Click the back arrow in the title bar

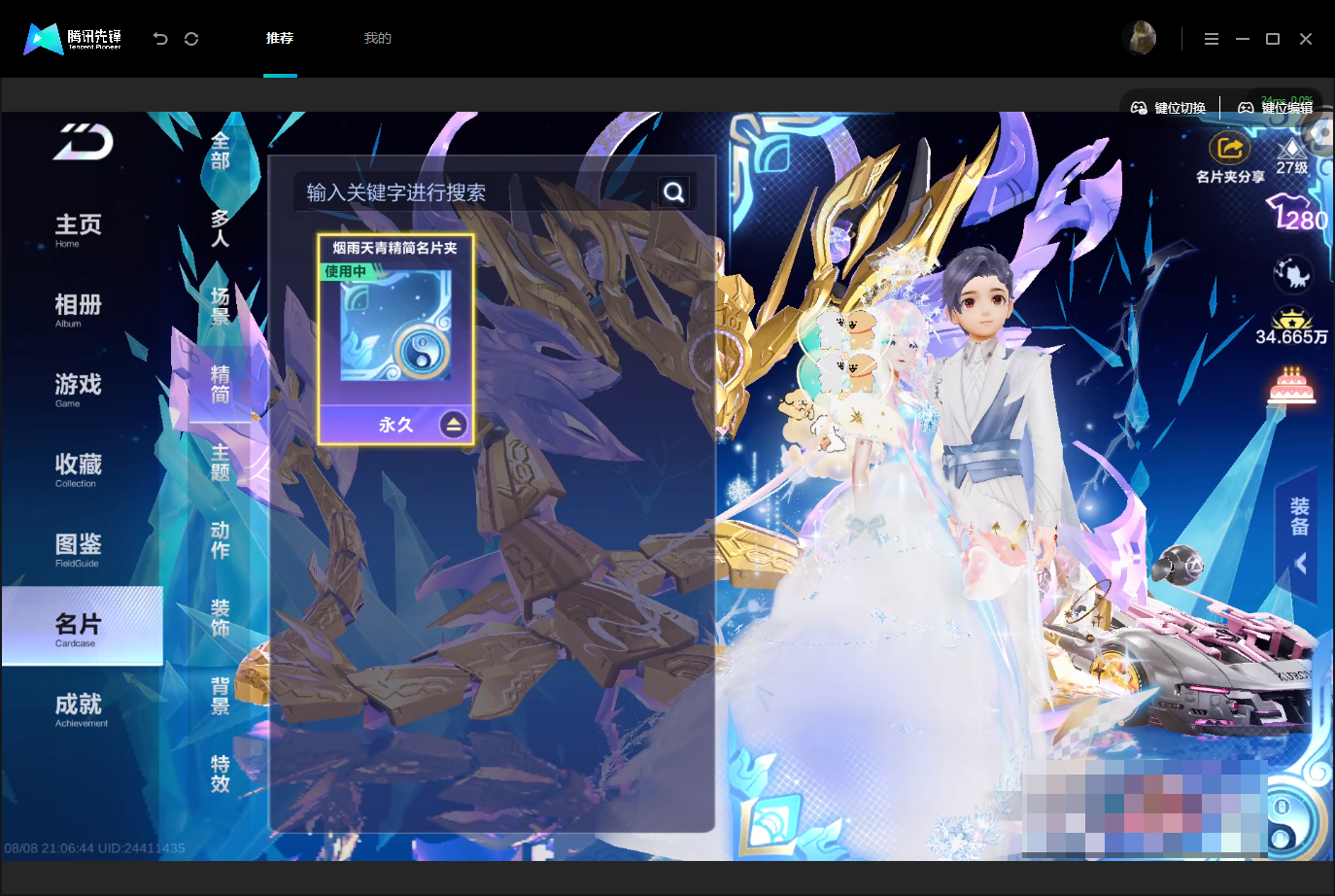click(x=160, y=39)
